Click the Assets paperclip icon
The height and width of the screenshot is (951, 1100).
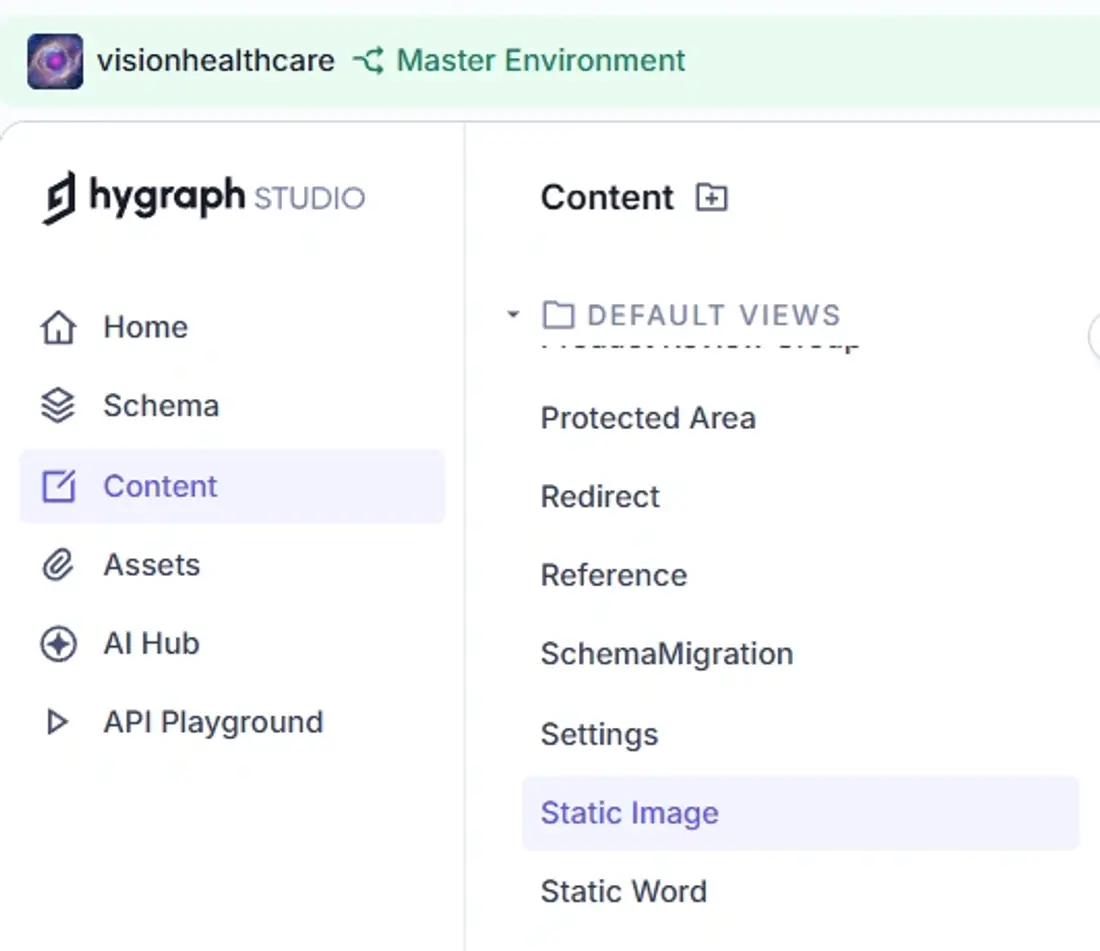click(58, 565)
